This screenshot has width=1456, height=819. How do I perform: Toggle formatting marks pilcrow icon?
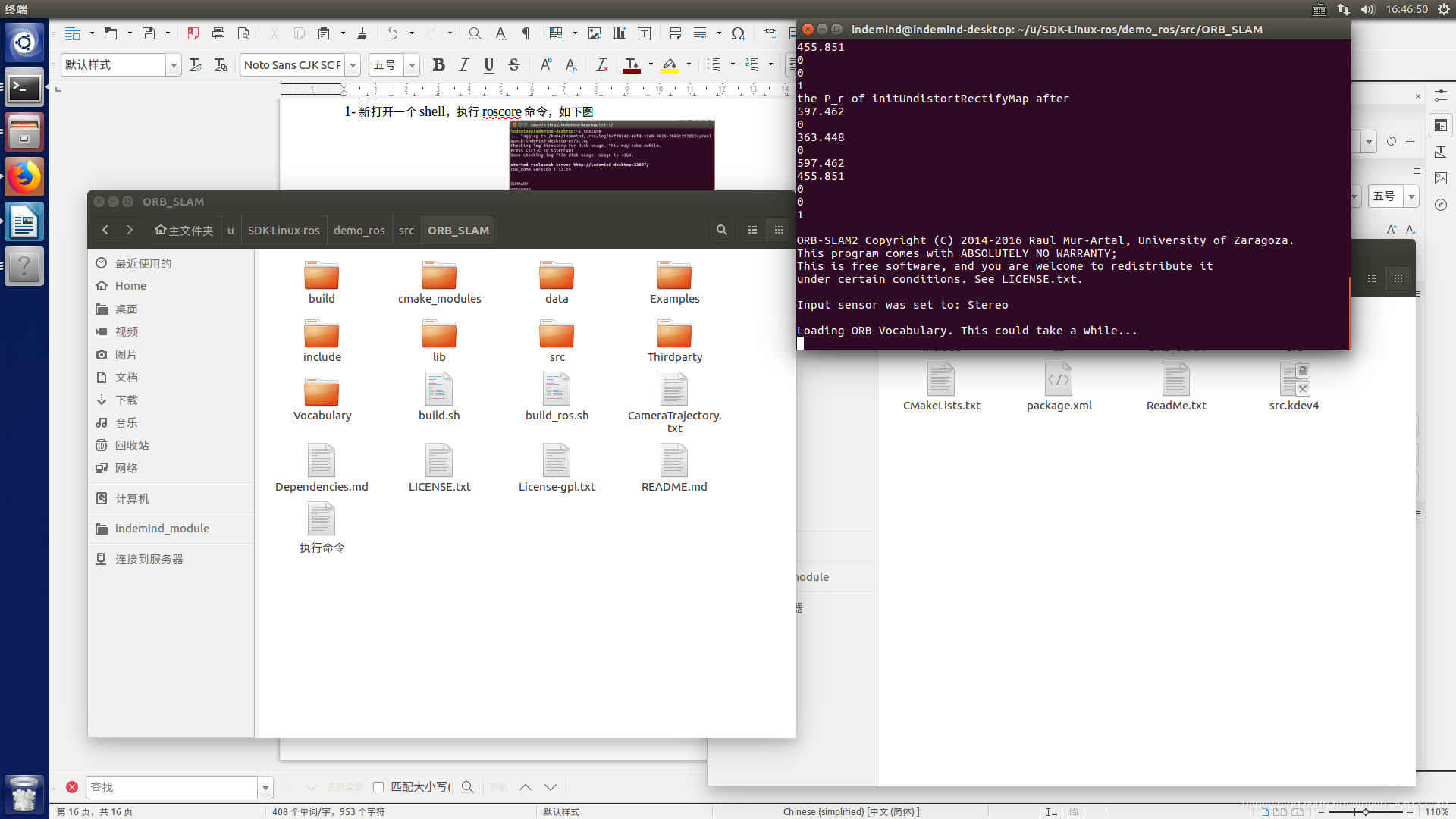tap(526, 33)
